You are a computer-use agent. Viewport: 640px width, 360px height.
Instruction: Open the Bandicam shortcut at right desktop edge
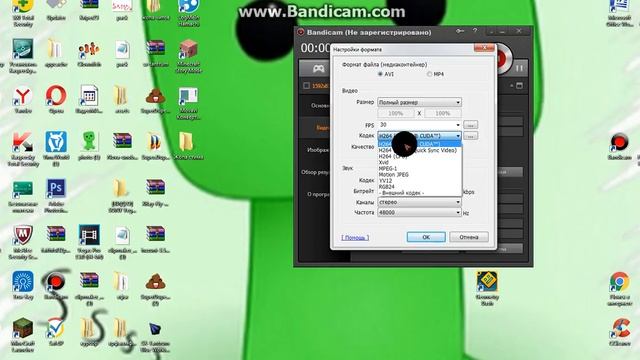point(619,147)
